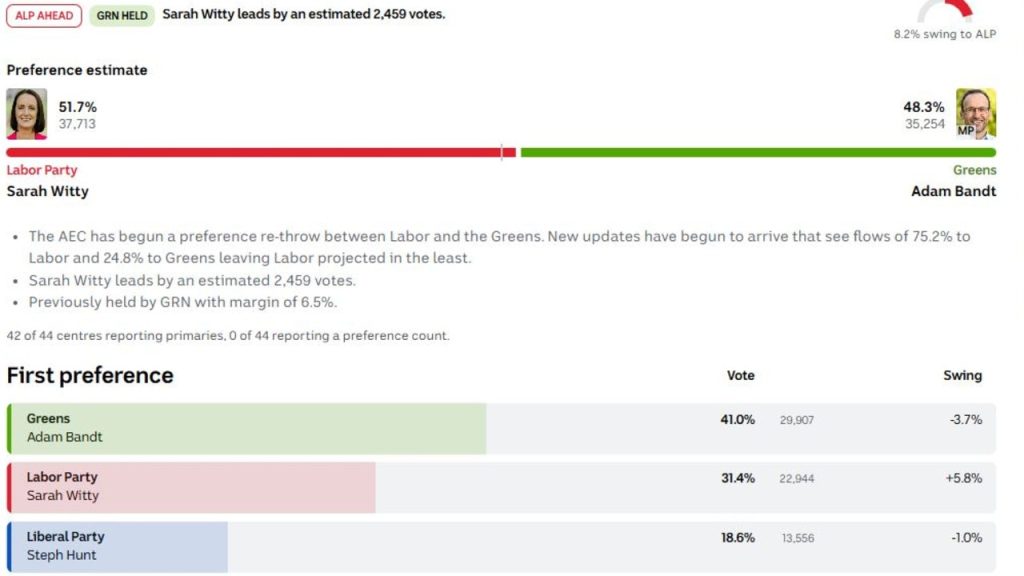Click the Swing column header
This screenshot has width=1024, height=576.
[x=962, y=375]
